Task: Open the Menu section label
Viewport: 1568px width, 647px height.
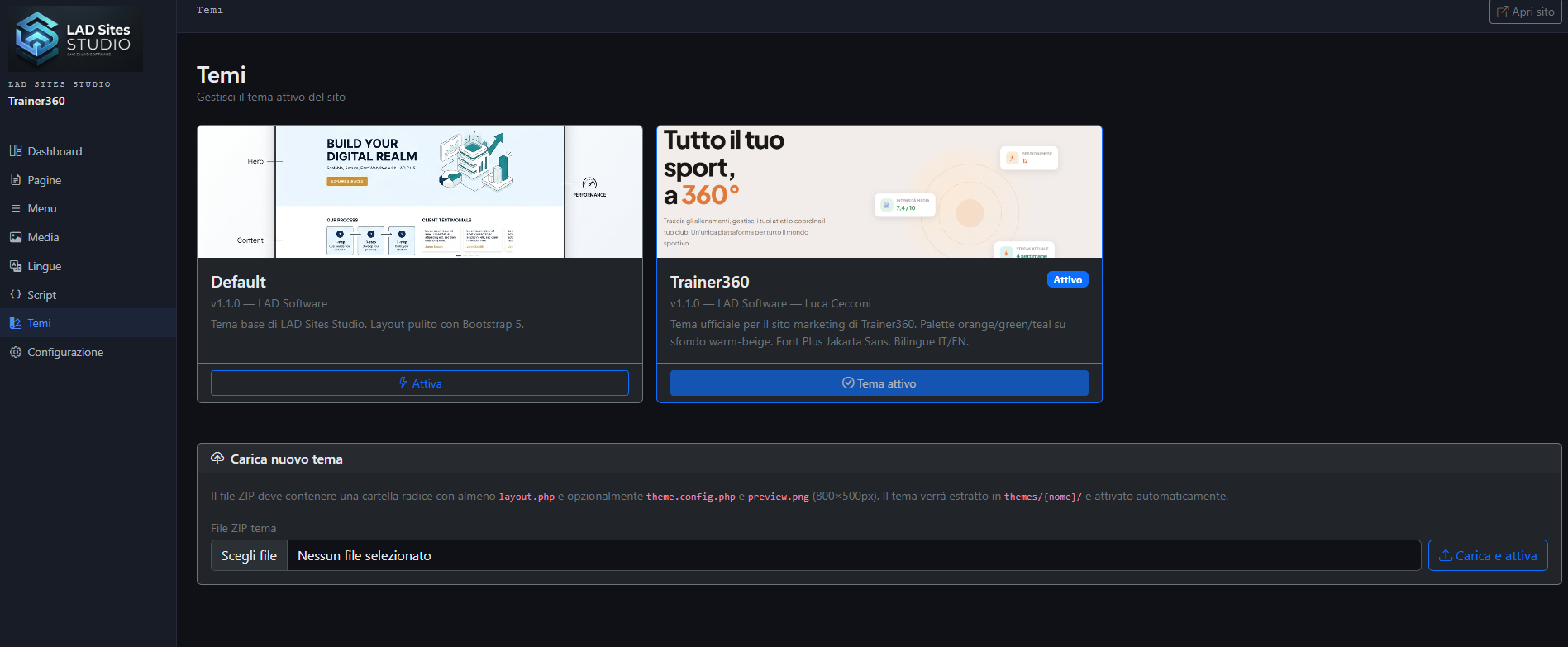Action: point(42,208)
